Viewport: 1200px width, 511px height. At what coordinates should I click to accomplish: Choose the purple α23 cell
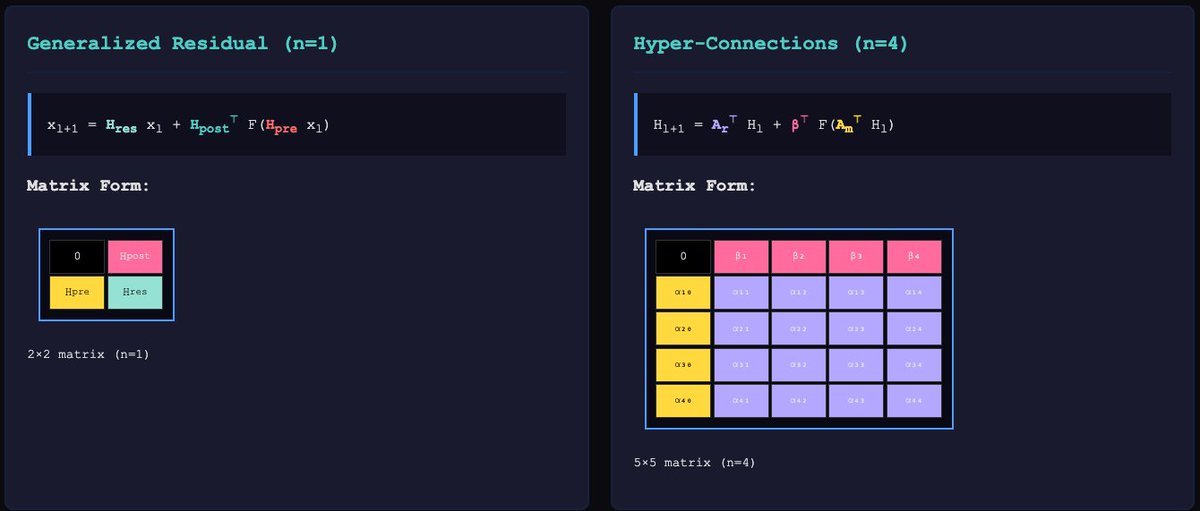coord(856,328)
